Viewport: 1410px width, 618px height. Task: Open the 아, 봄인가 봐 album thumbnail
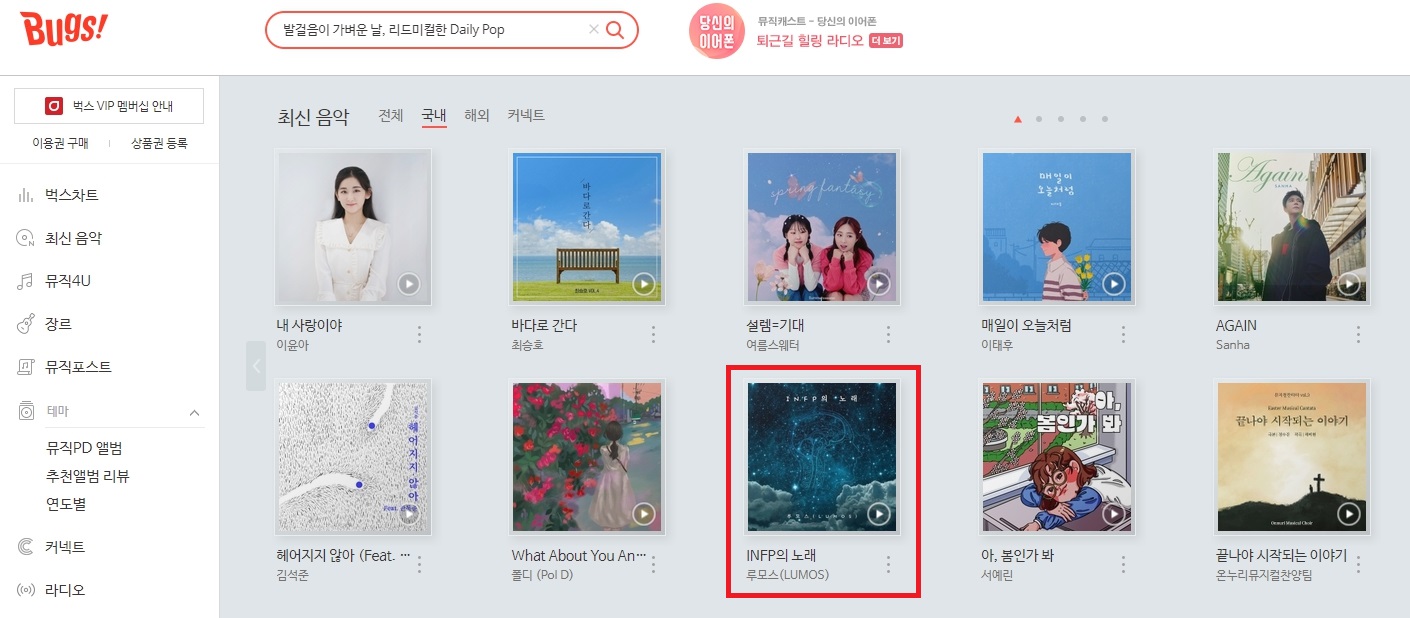[1057, 458]
